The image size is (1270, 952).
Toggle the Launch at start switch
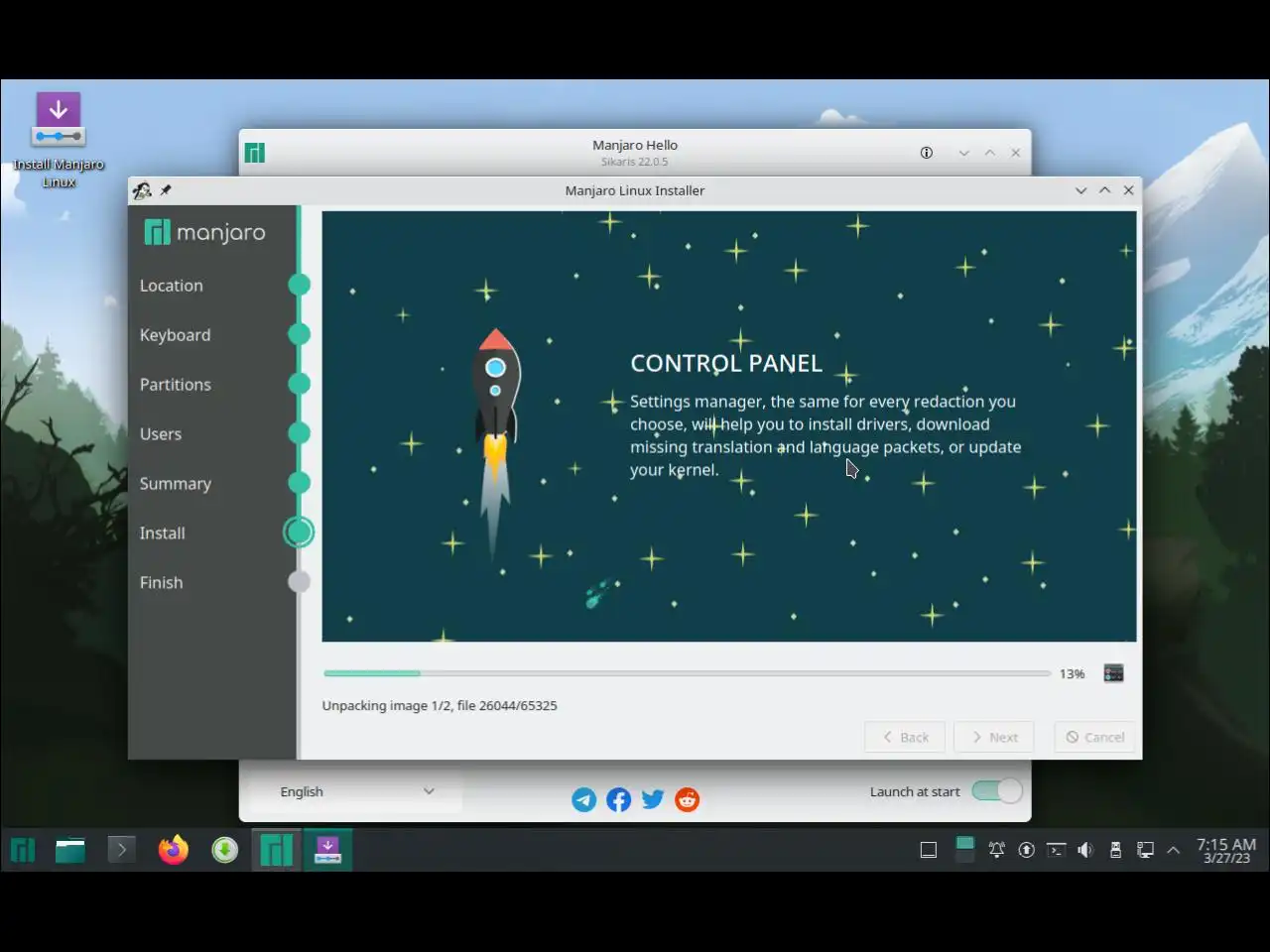click(996, 791)
